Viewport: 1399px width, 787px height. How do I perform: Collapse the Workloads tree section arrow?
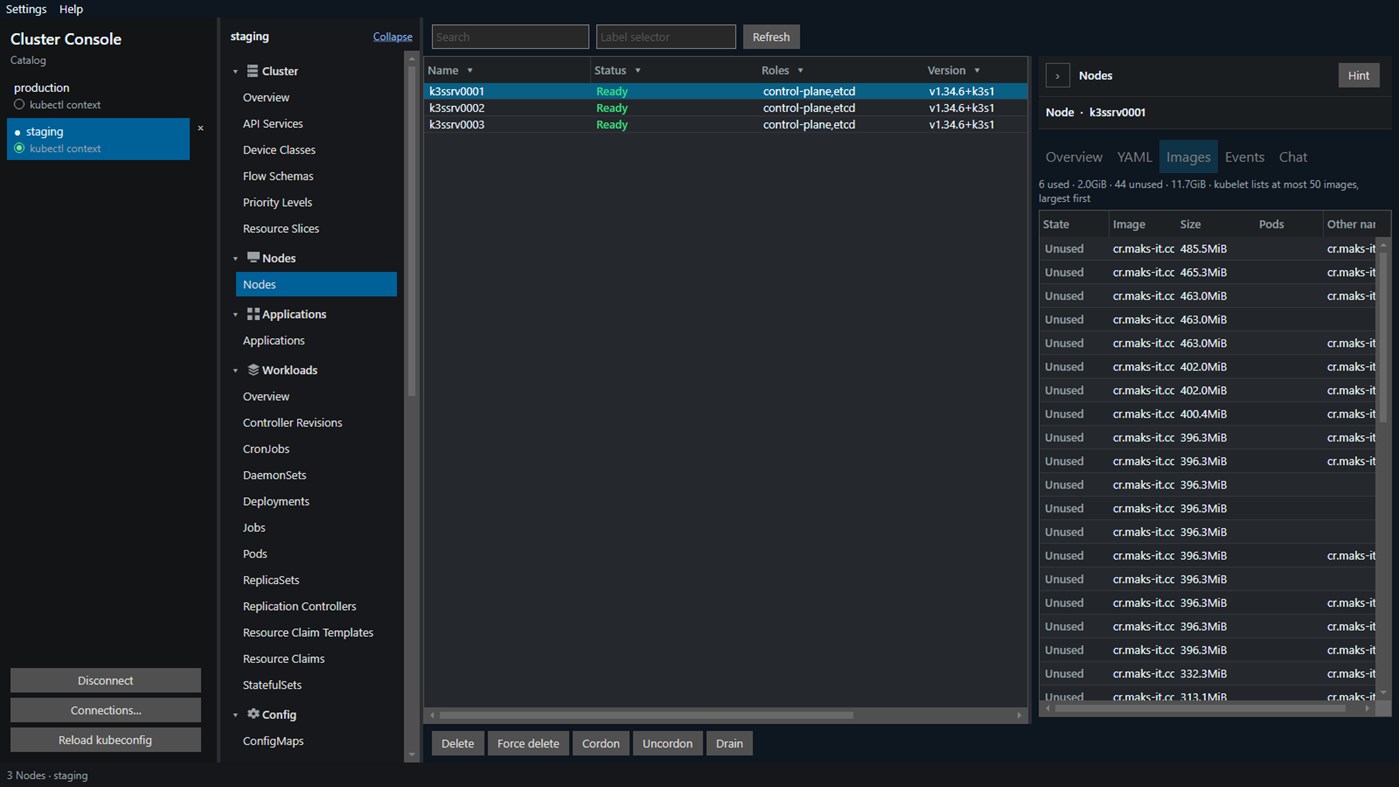[x=236, y=371]
